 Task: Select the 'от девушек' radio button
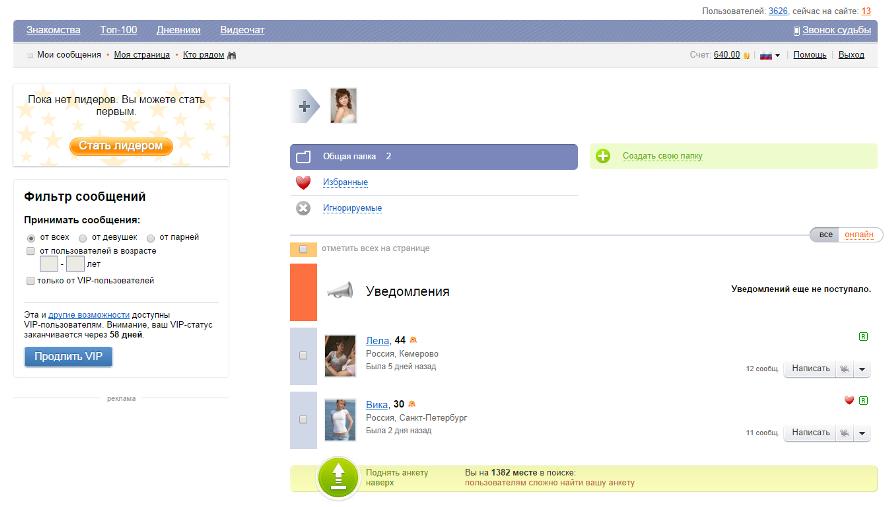click(83, 237)
